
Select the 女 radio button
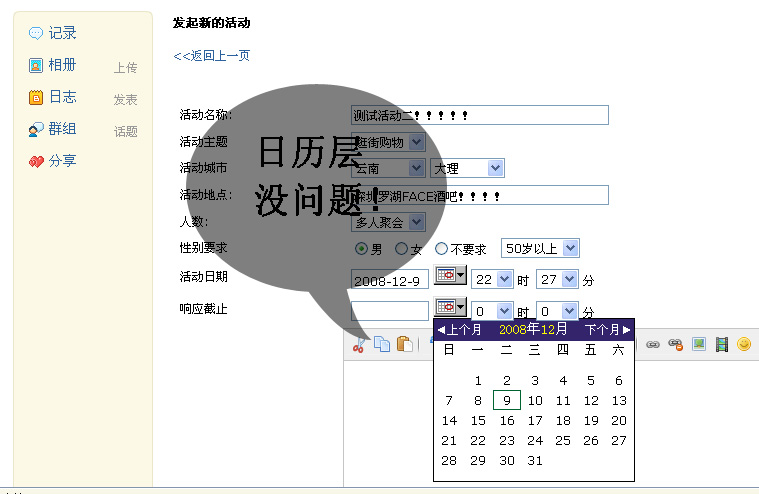point(401,249)
